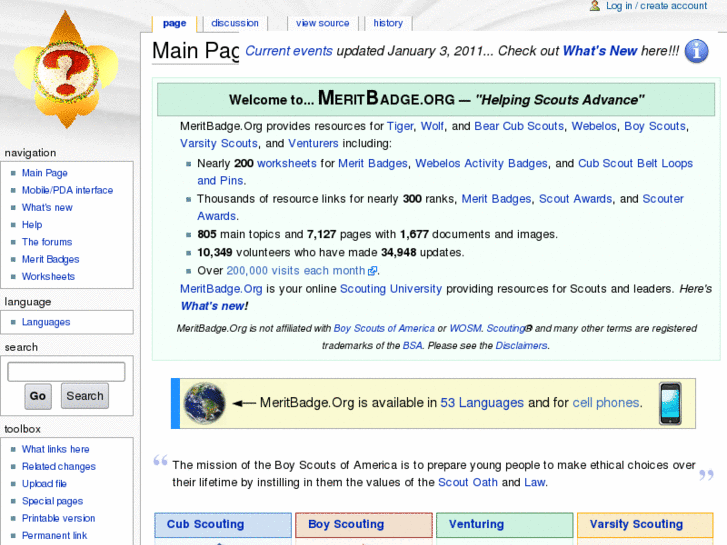Open the Disclaimers link

coord(521,346)
